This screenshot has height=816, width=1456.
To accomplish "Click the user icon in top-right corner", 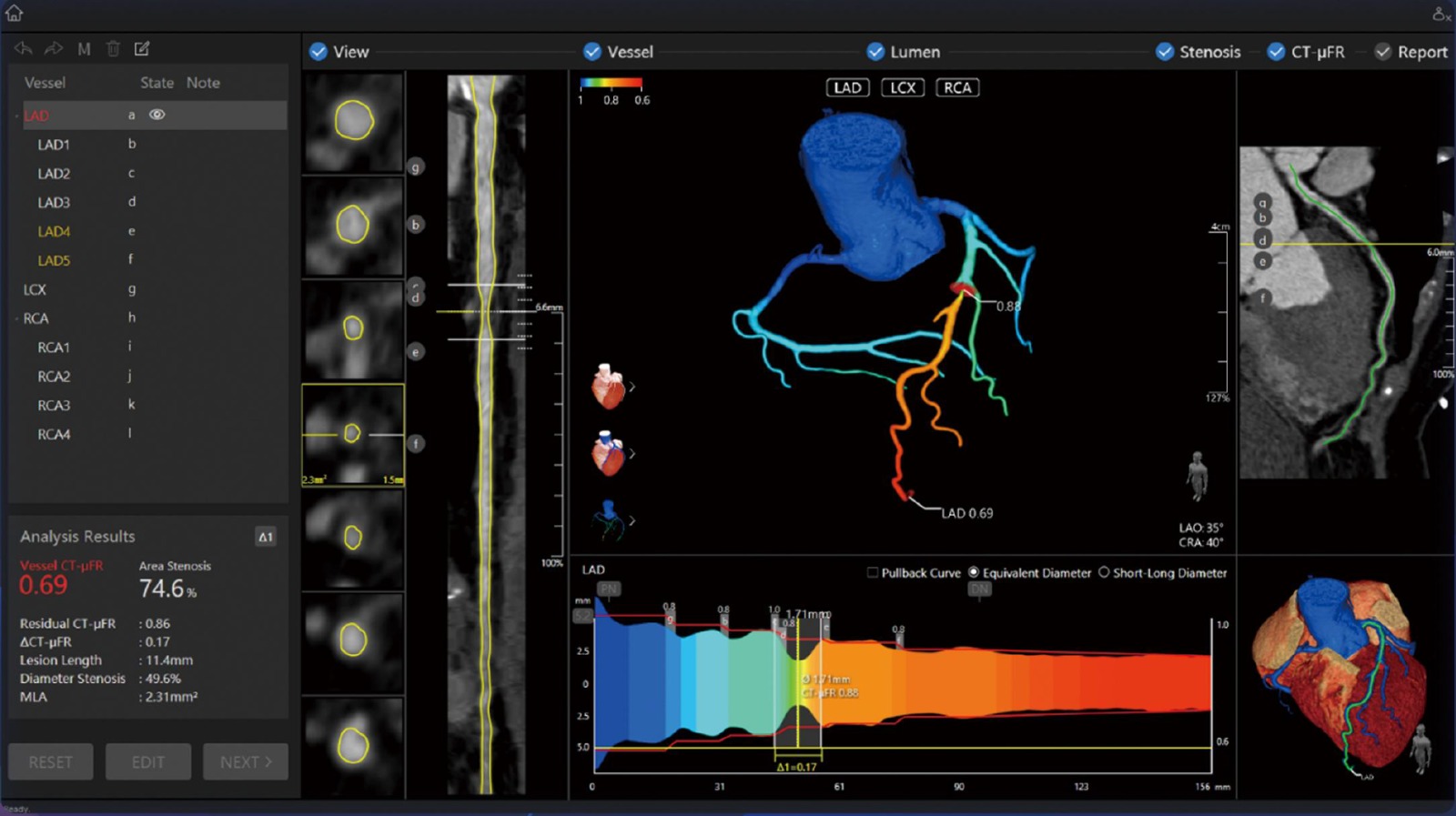I will tap(1441, 14).
